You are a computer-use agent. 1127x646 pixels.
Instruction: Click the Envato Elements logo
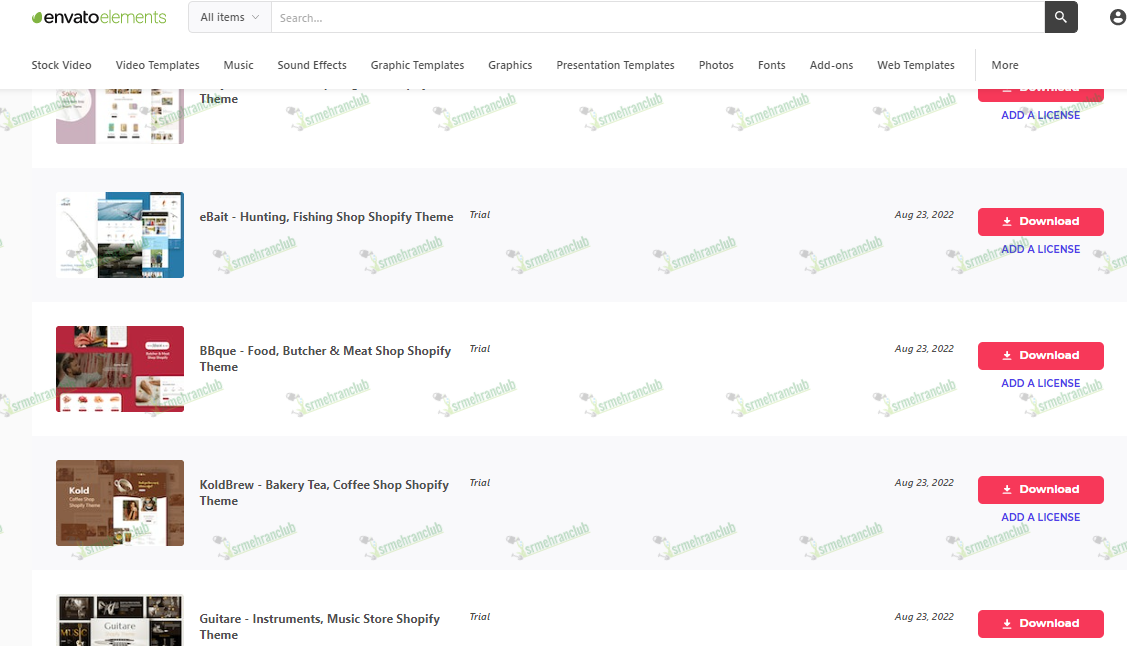point(99,17)
